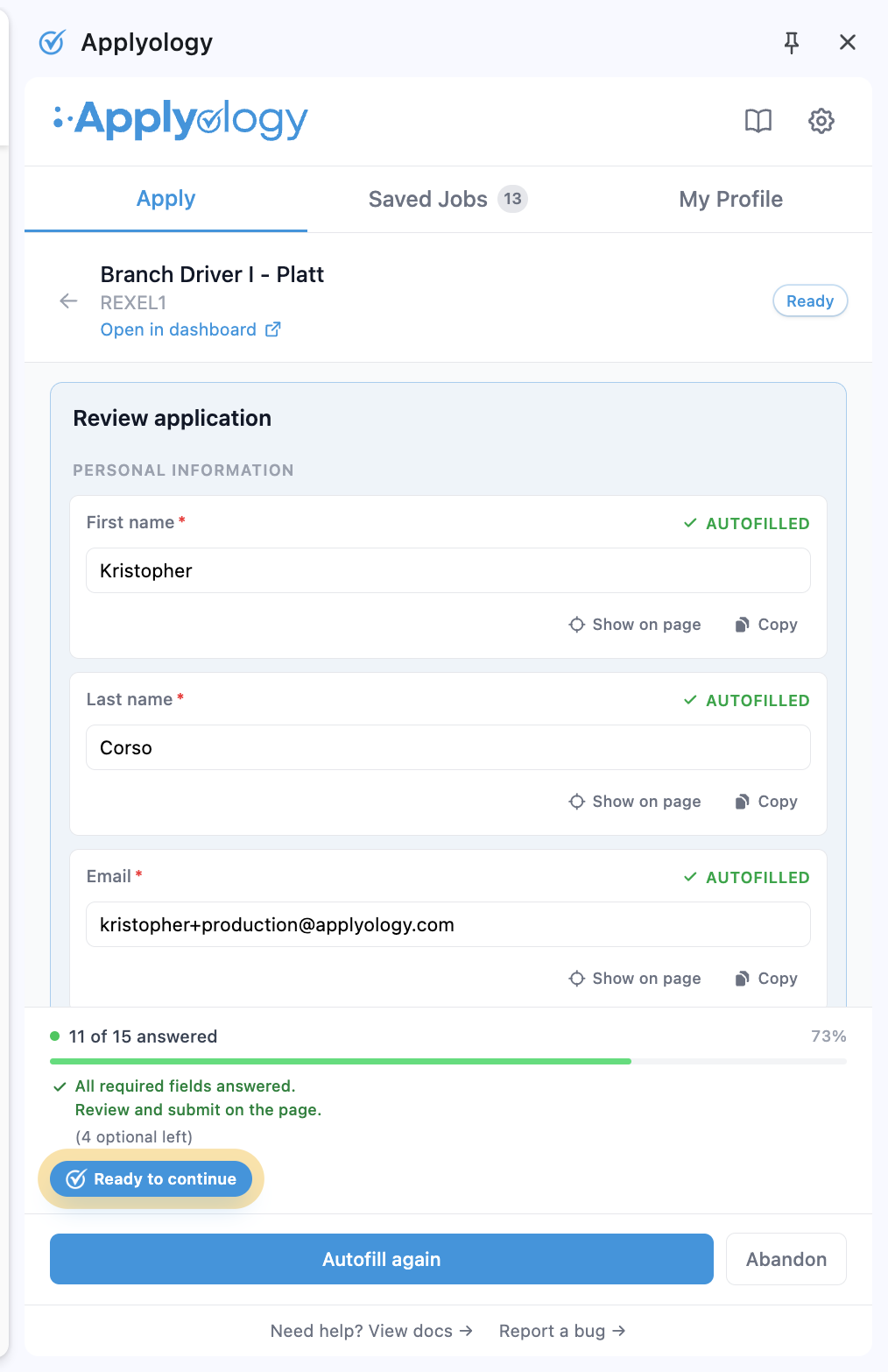Pin the Applyology side panel
The image size is (888, 1372).
pos(792,42)
